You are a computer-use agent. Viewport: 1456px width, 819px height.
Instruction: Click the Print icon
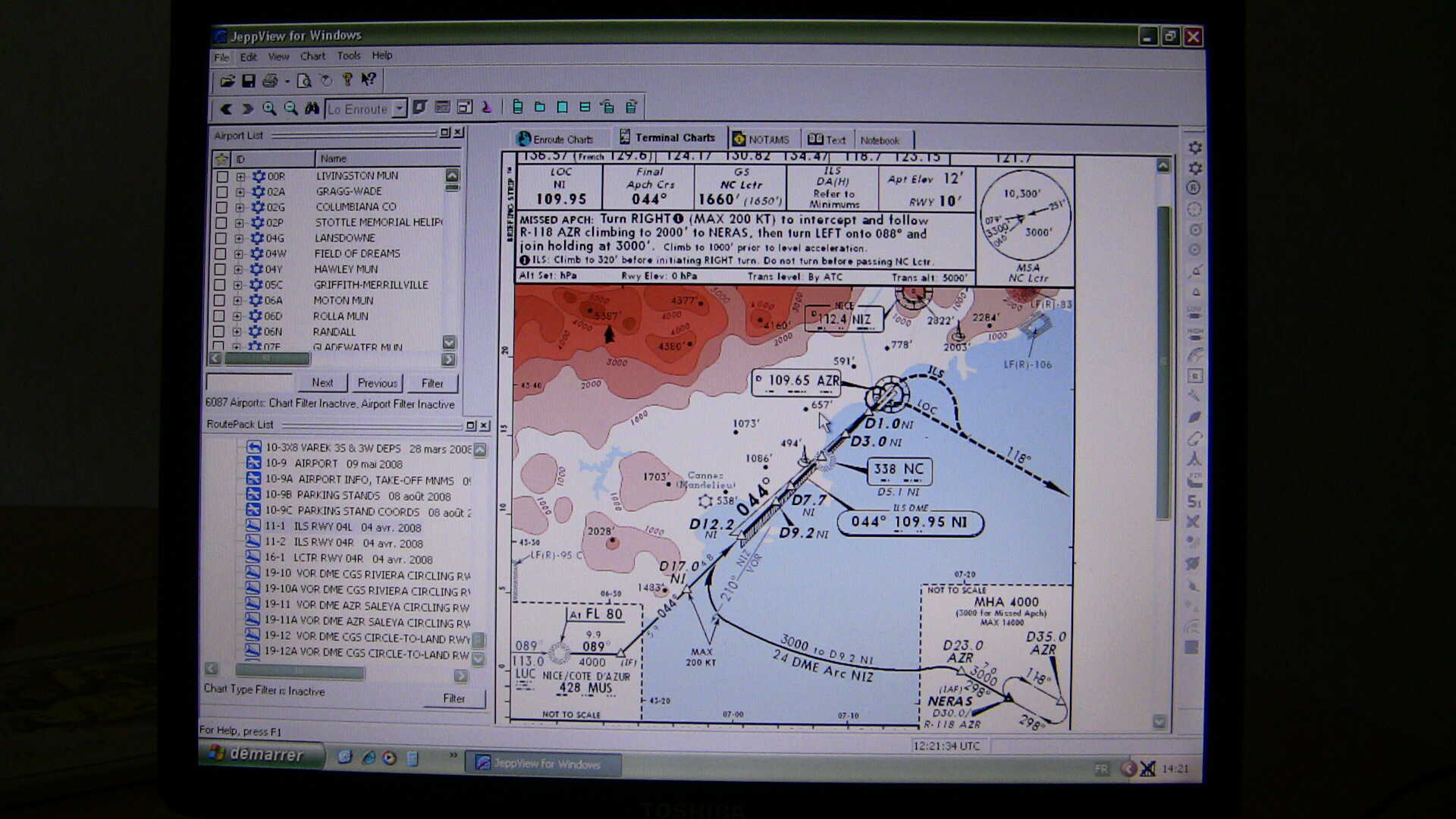pos(270,80)
